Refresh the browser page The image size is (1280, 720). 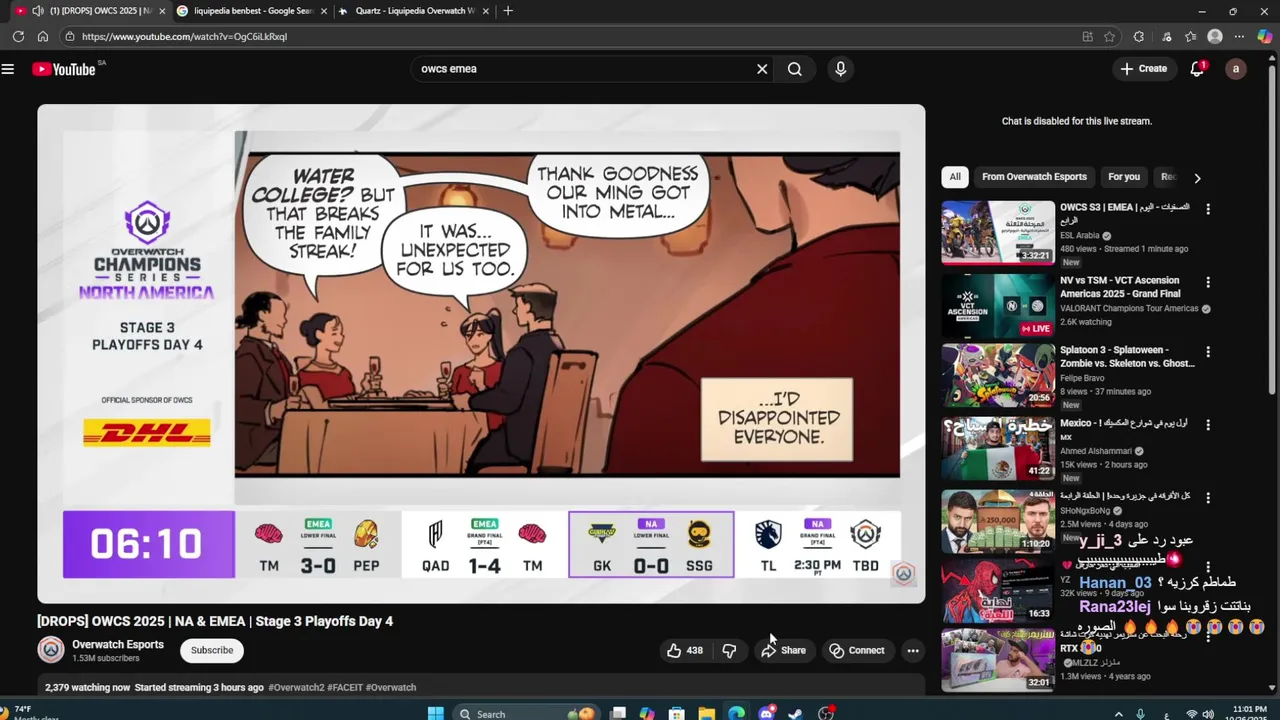pos(18,37)
